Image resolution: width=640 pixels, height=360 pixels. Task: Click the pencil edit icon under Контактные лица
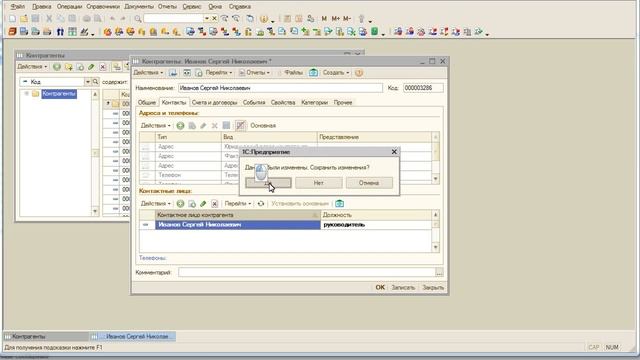tap(203, 203)
